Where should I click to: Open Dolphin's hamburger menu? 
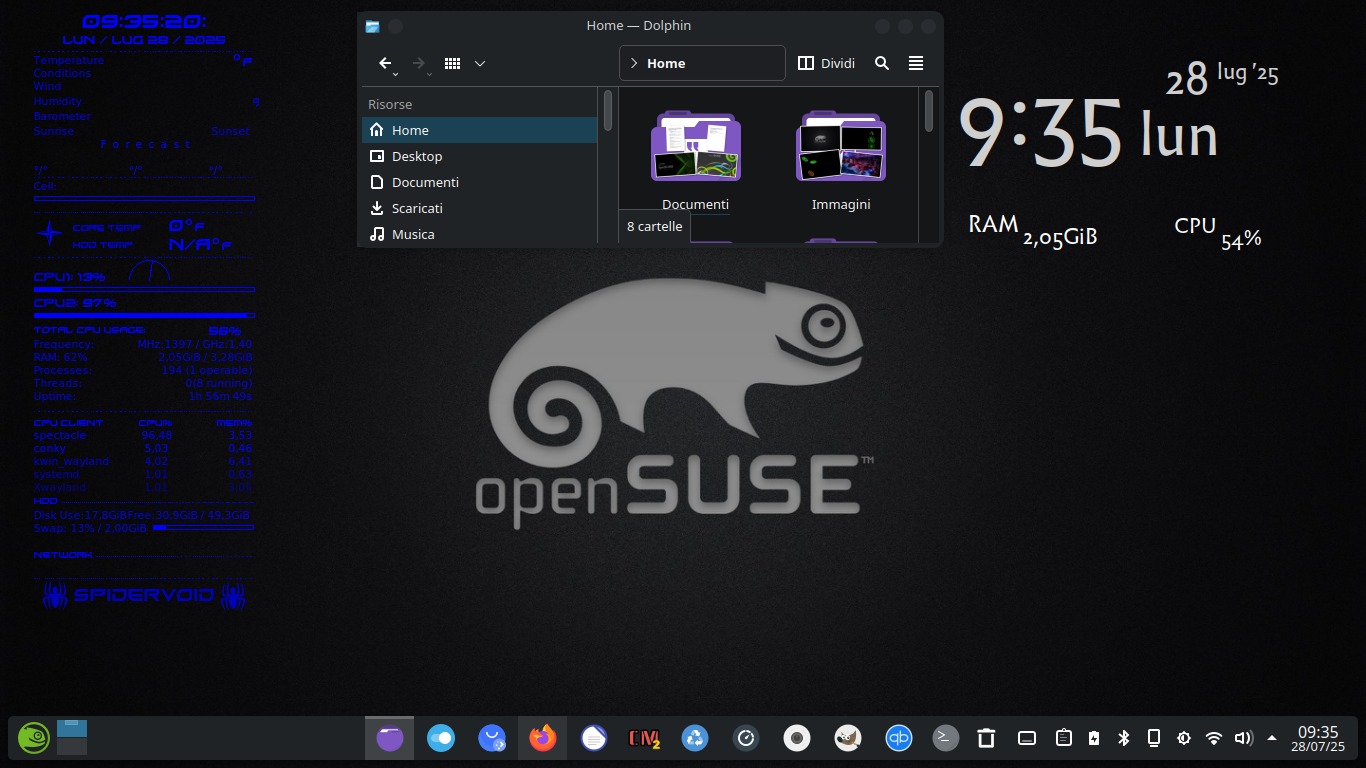pos(916,63)
